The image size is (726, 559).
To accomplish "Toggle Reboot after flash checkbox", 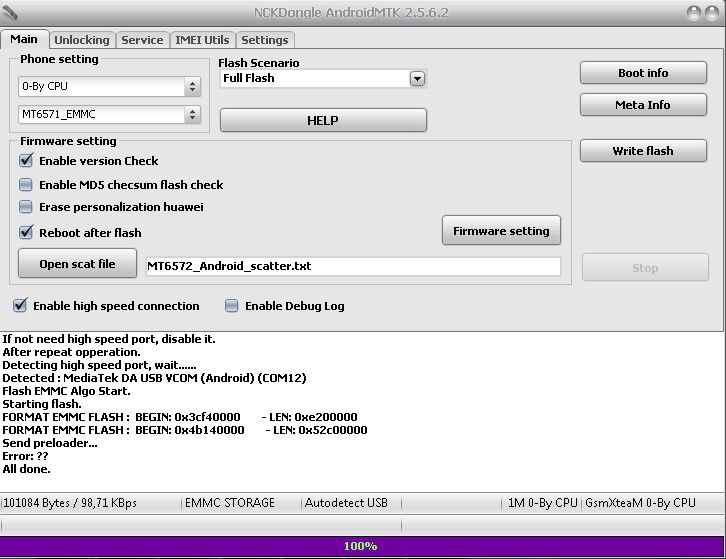I will coord(26,232).
